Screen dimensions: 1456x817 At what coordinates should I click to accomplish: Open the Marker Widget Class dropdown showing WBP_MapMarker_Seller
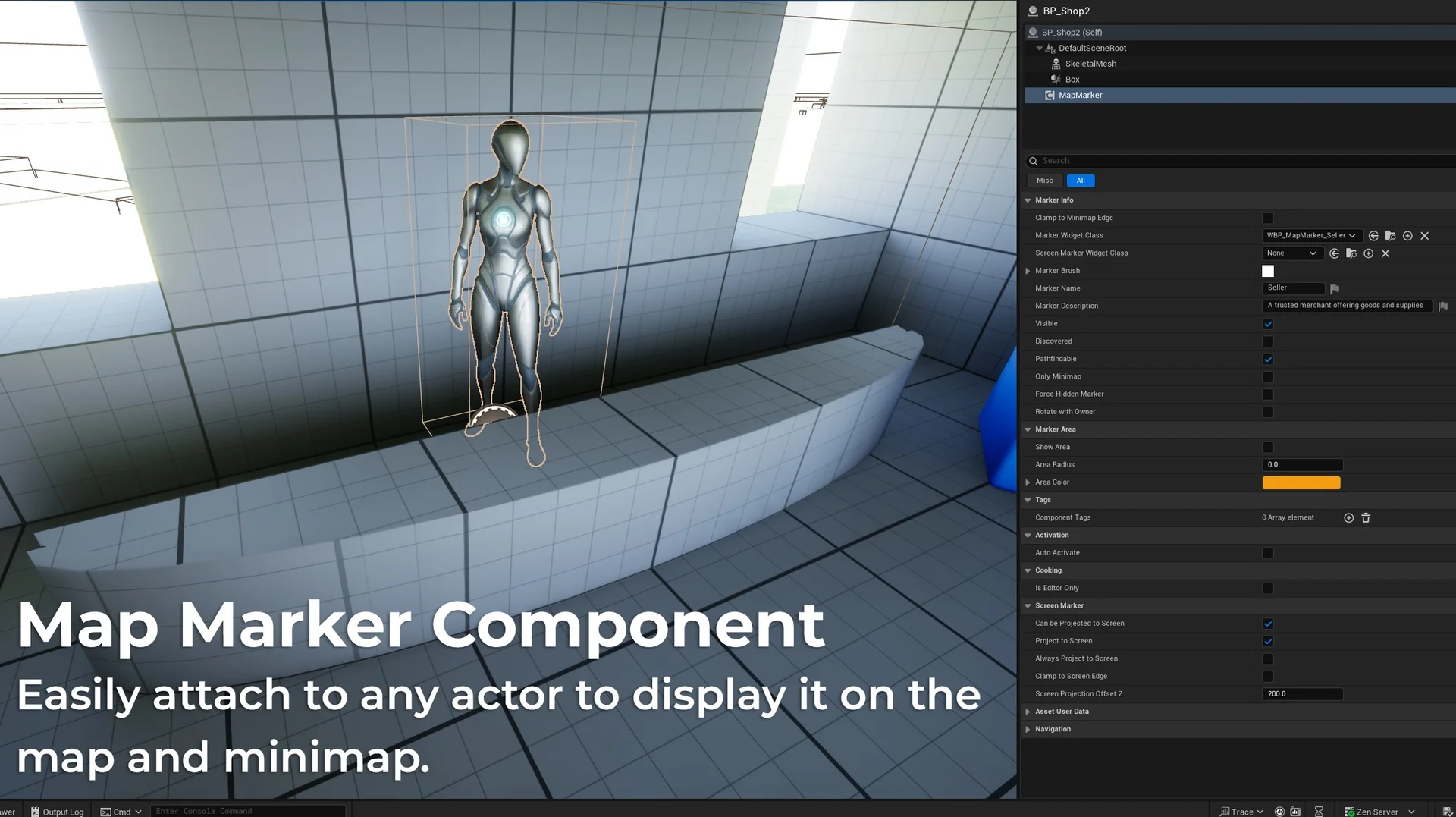(1312, 236)
